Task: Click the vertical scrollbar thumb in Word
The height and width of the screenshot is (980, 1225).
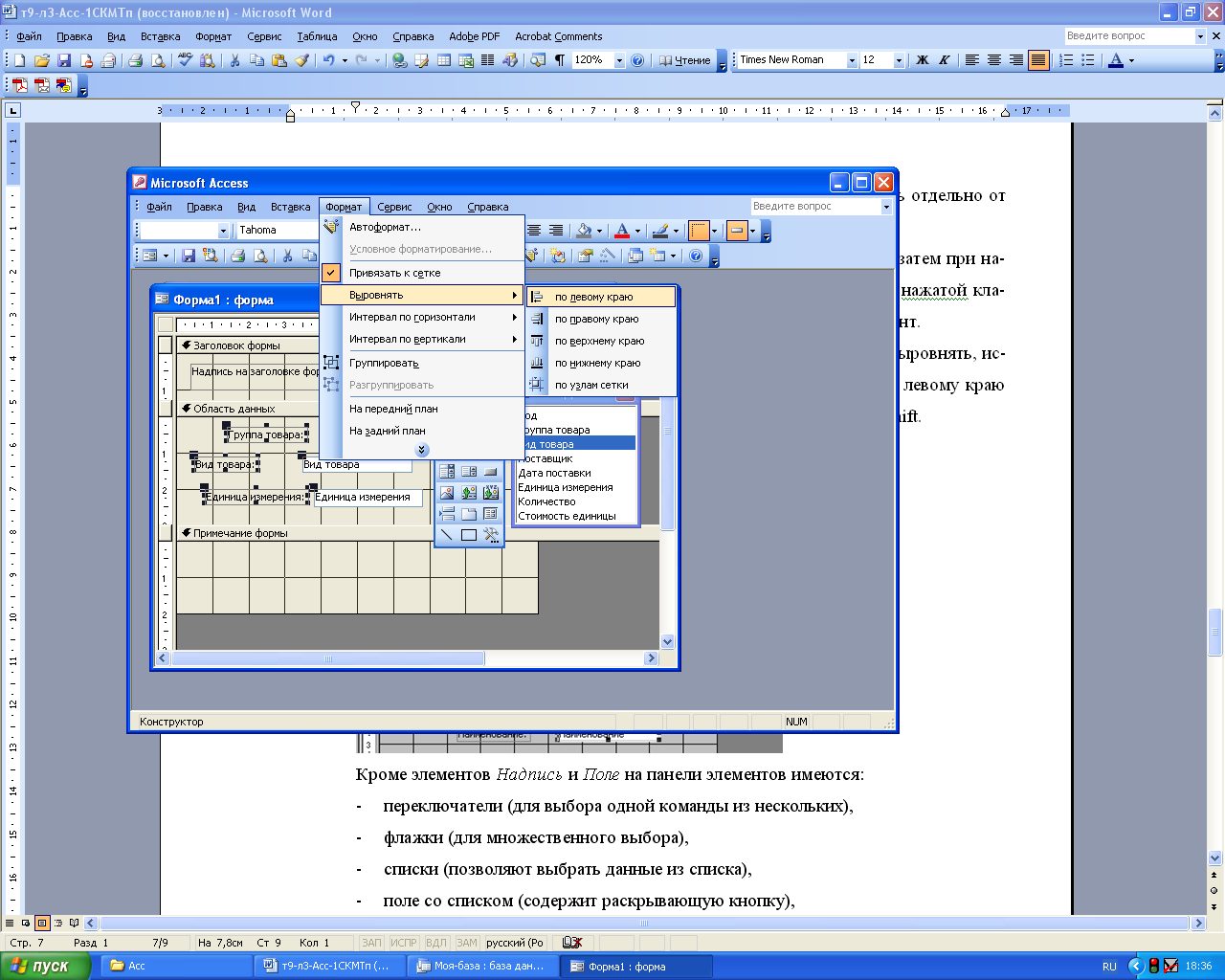Action: click(x=1215, y=634)
